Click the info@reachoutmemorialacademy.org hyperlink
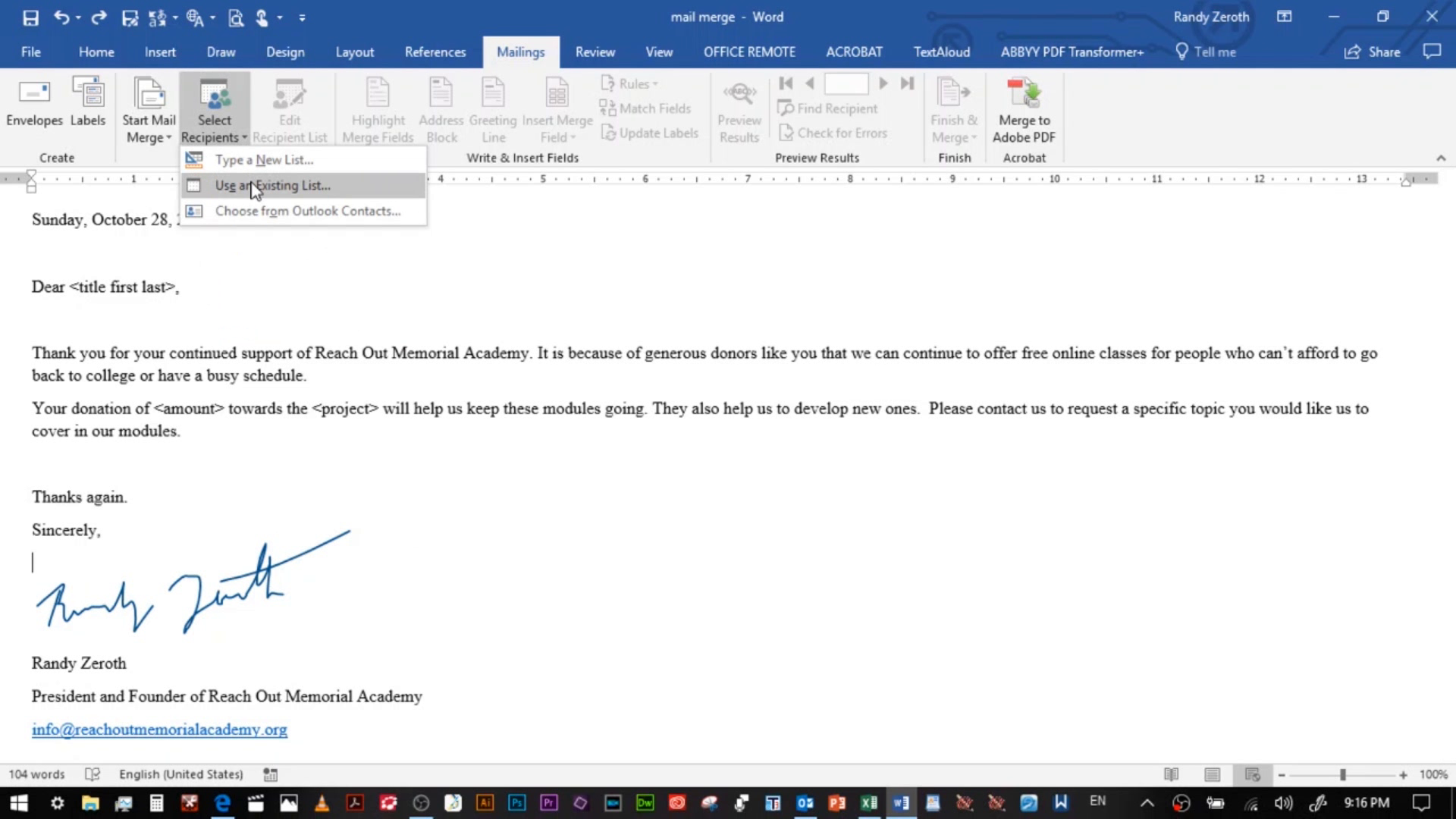 (x=158, y=729)
